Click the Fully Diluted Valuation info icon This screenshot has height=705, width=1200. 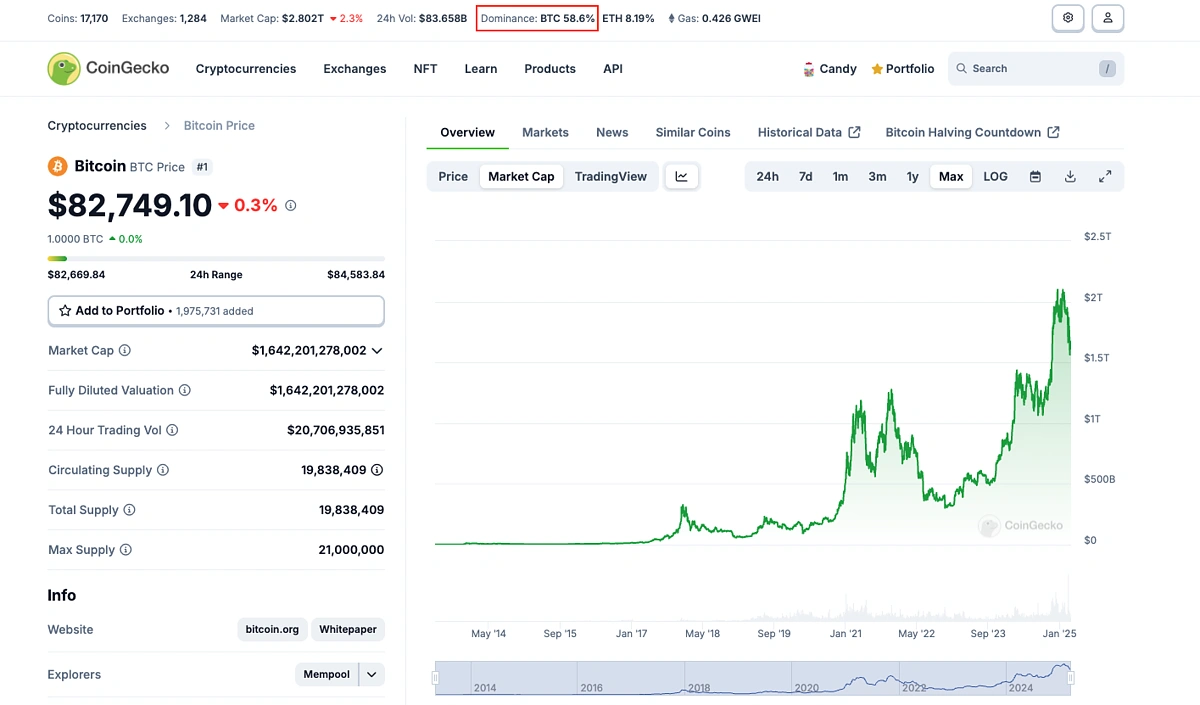tap(185, 390)
